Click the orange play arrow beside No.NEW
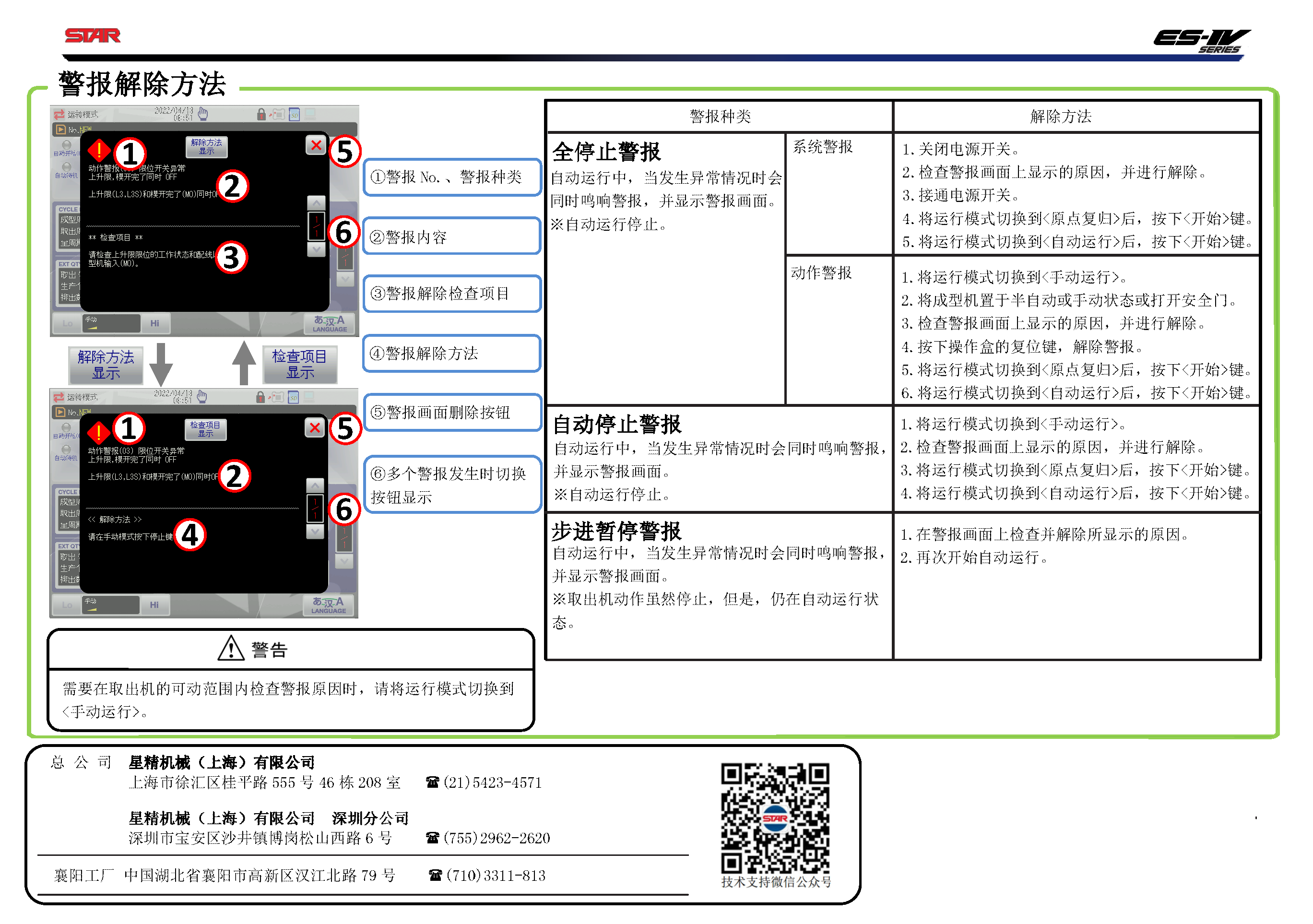1313x924 pixels. click(60, 129)
